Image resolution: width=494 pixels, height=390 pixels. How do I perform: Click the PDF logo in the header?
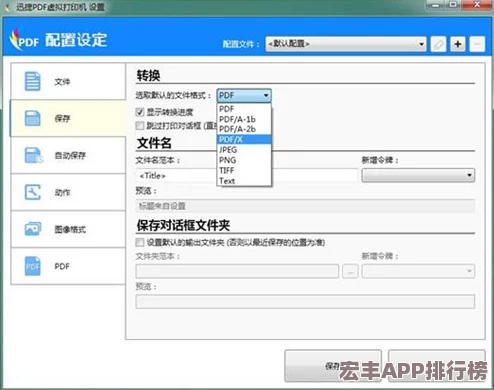24,40
